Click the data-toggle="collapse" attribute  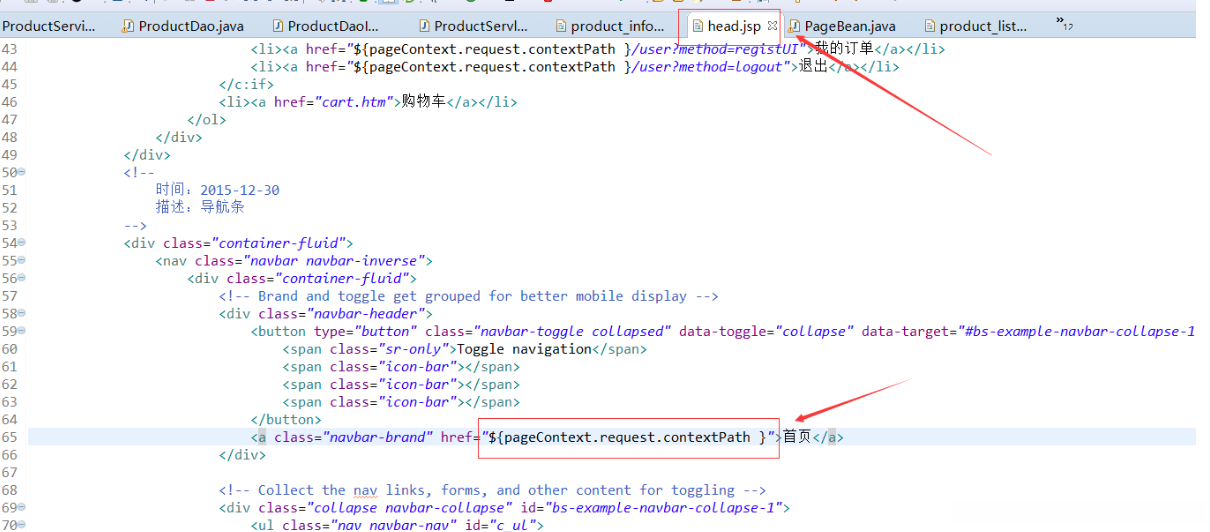pos(766,332)
